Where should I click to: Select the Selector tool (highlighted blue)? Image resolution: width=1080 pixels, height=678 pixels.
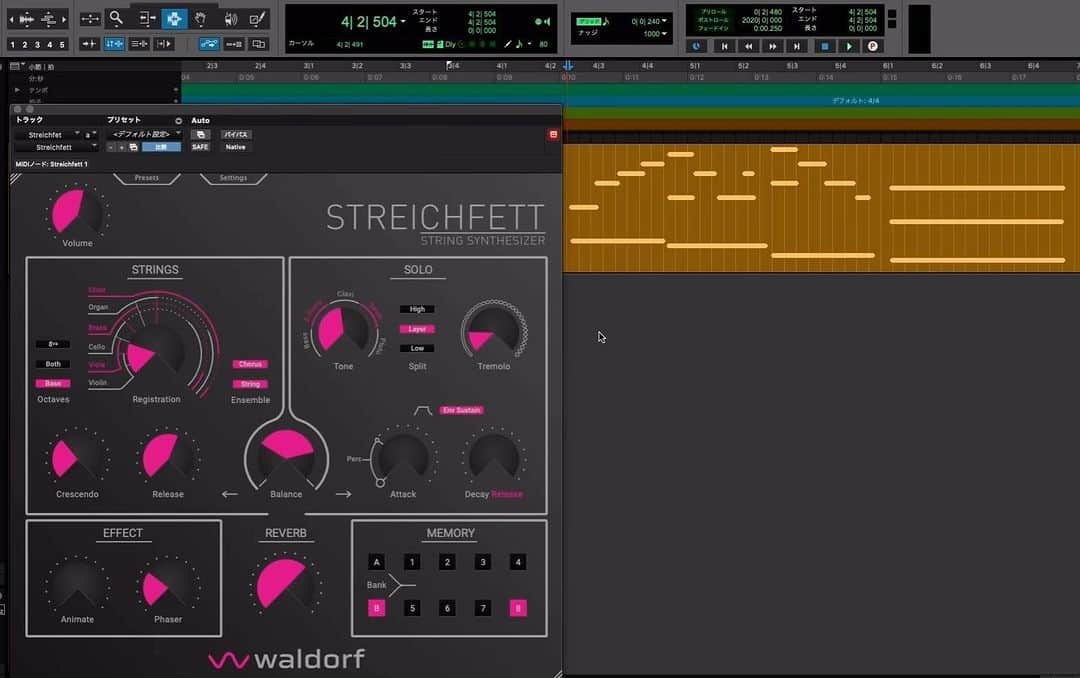[174, 19]
